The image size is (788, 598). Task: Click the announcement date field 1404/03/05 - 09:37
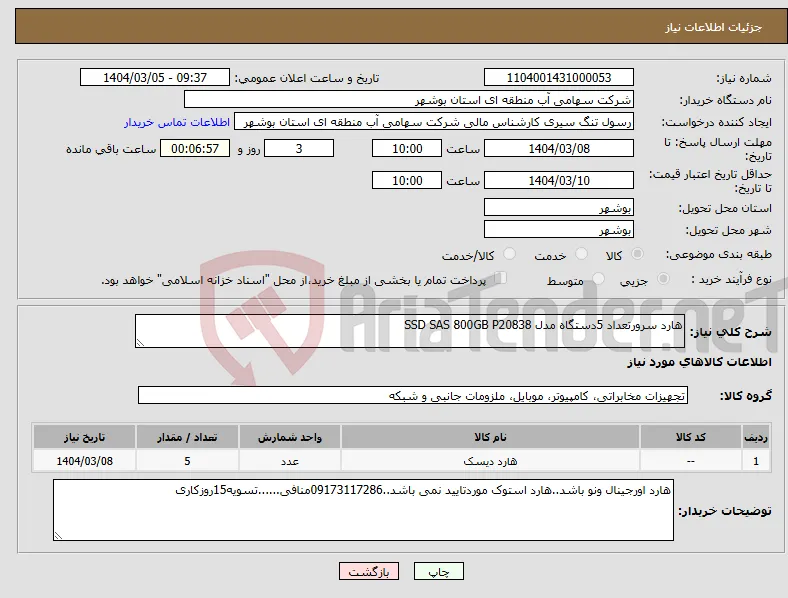click(x=155, y=77)
